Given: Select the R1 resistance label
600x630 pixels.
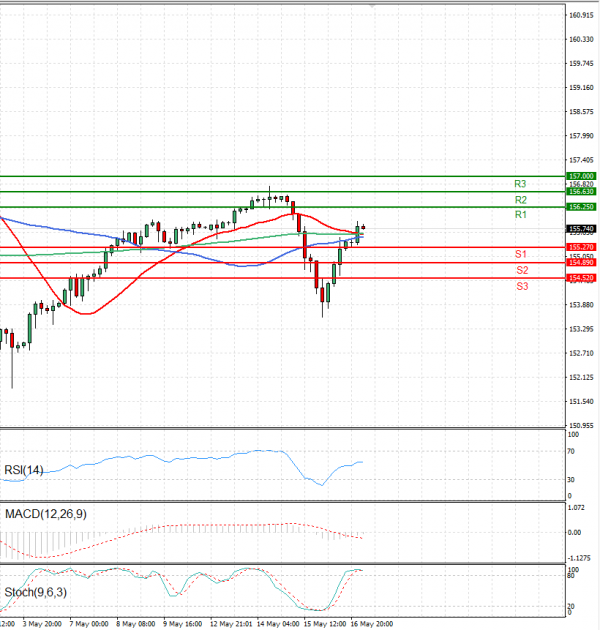Looking at the screenshot, I should [x=520, y=215].
